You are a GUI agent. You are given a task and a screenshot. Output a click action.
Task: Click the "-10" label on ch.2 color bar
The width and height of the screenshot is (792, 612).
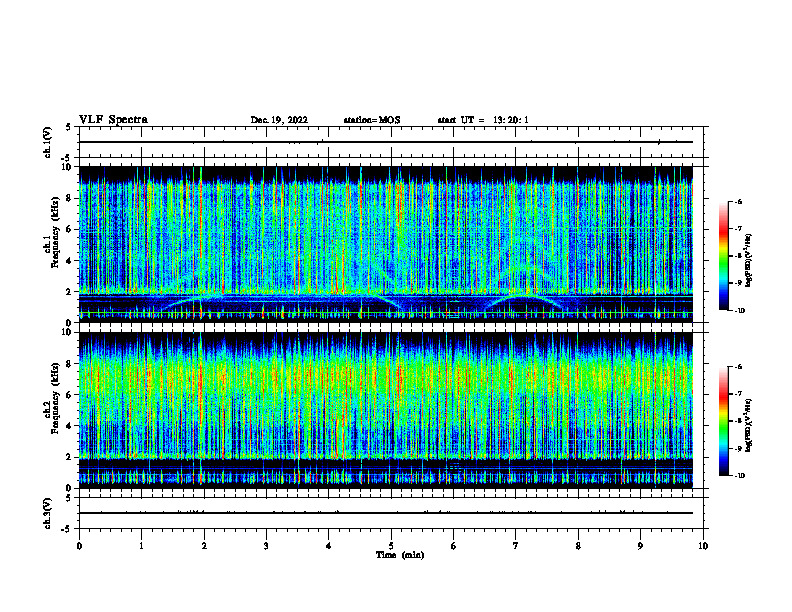740,476
